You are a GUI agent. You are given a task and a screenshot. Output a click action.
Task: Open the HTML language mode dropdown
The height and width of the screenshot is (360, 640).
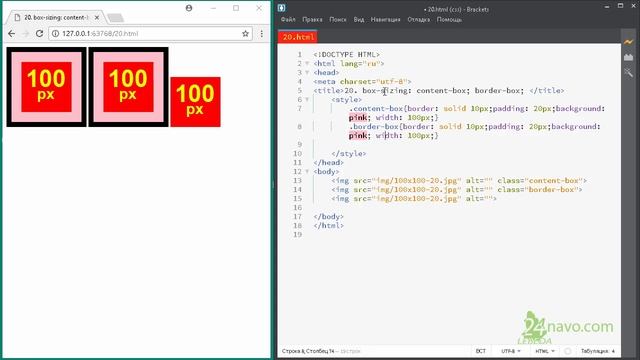tap(544, 351)
